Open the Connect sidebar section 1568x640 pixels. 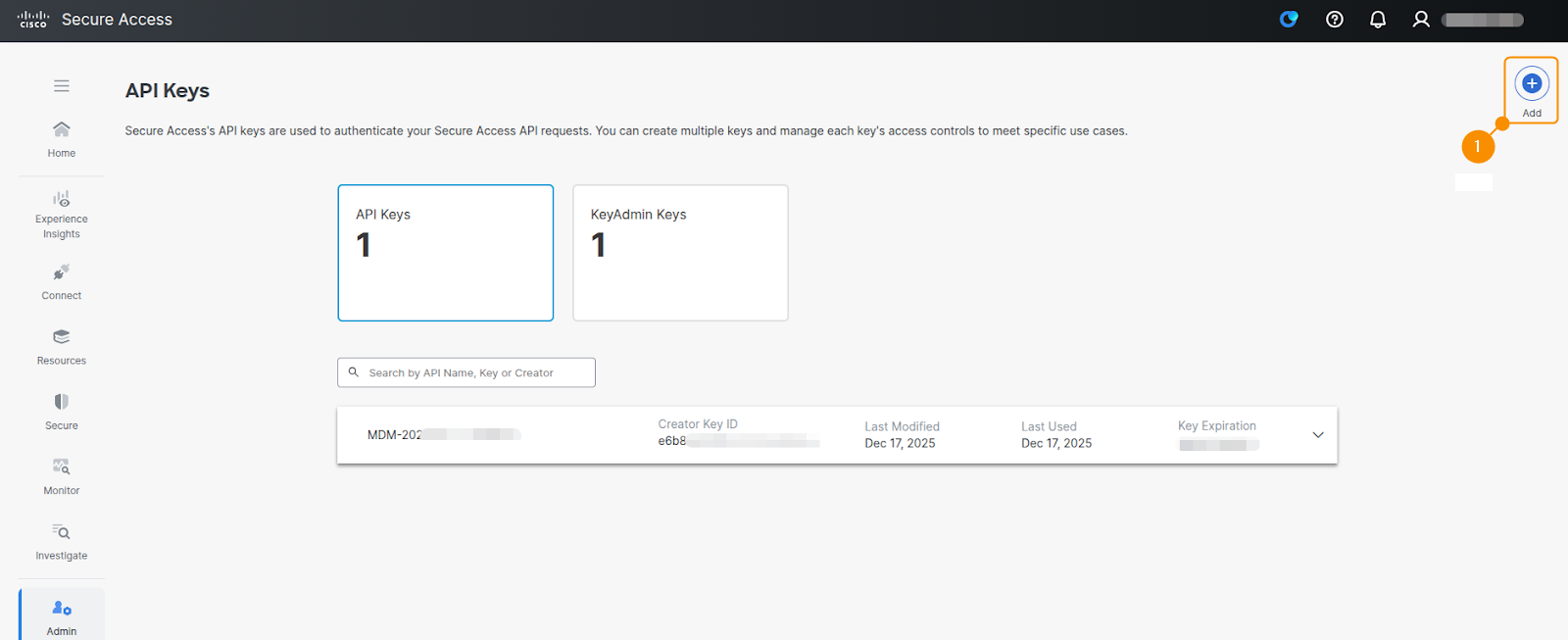[62, 281]
